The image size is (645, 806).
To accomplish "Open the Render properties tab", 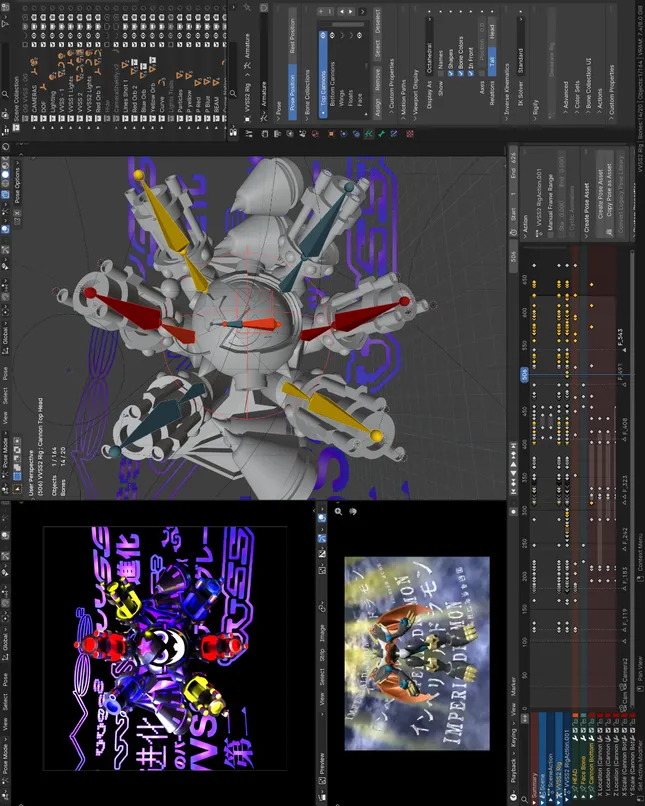I will 265,134.
